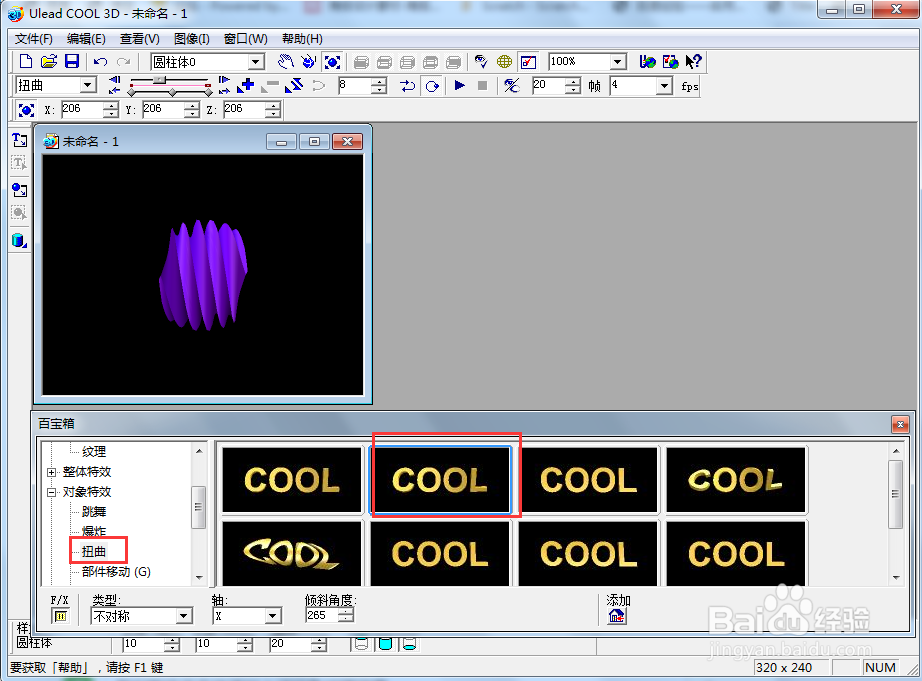Select 跳舞 in the effects tree
Screen dimensions: 922x681
(94, 512)
